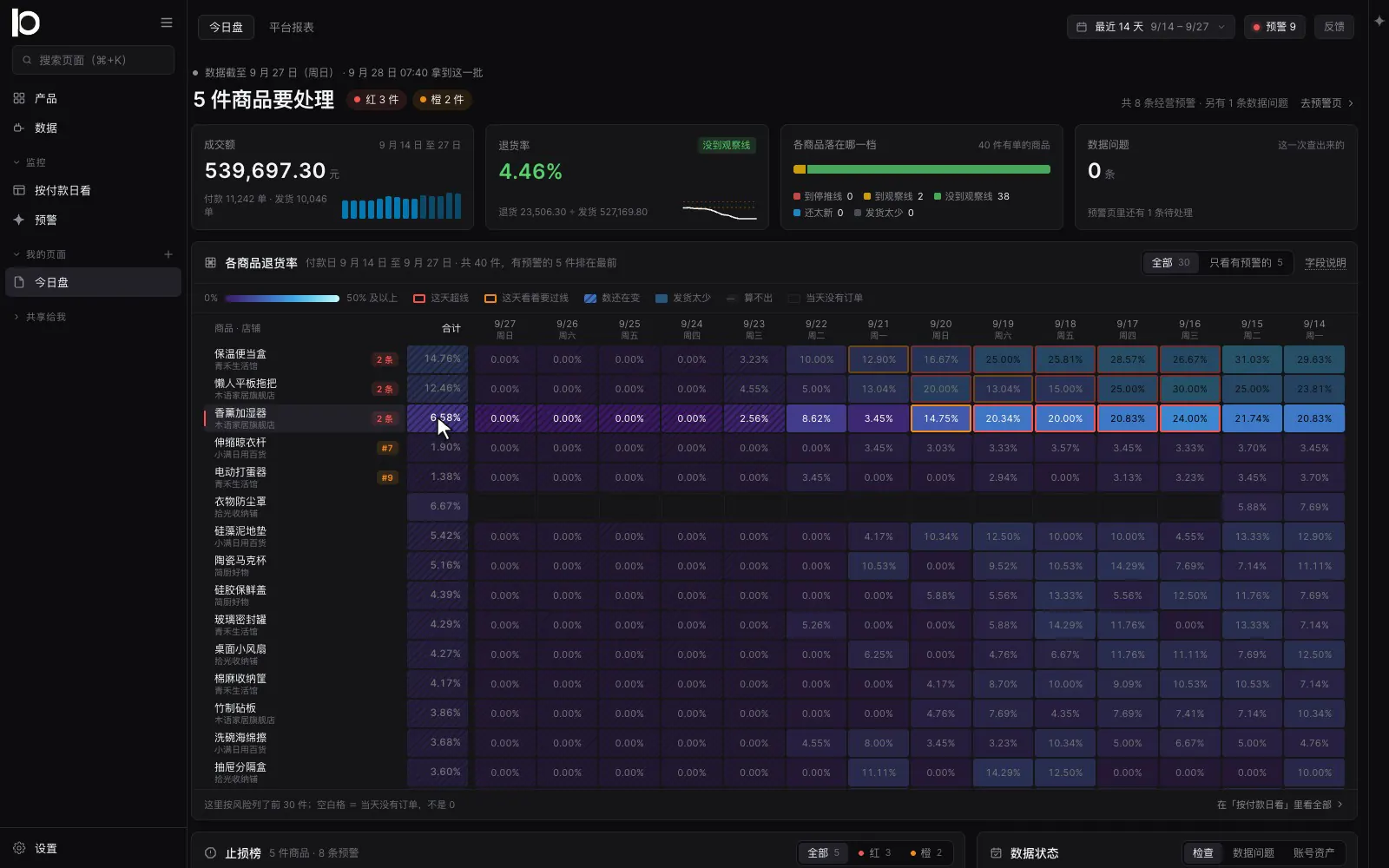Switch 数据状态 to 检查 tab
1389x868 pixels.
click(1203, 853)
